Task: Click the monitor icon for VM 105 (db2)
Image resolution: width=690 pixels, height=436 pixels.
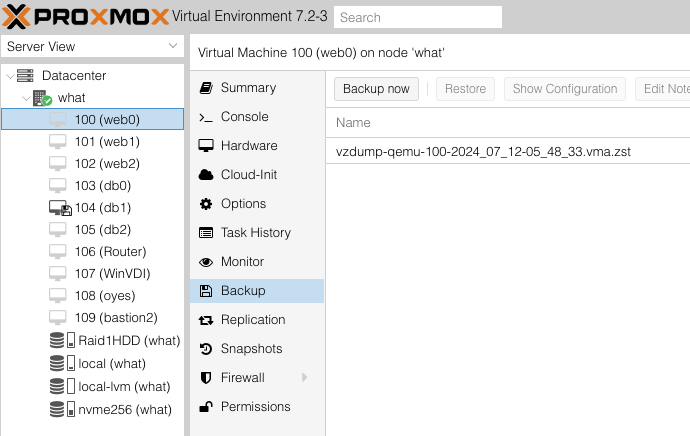Action: [58, 230]
